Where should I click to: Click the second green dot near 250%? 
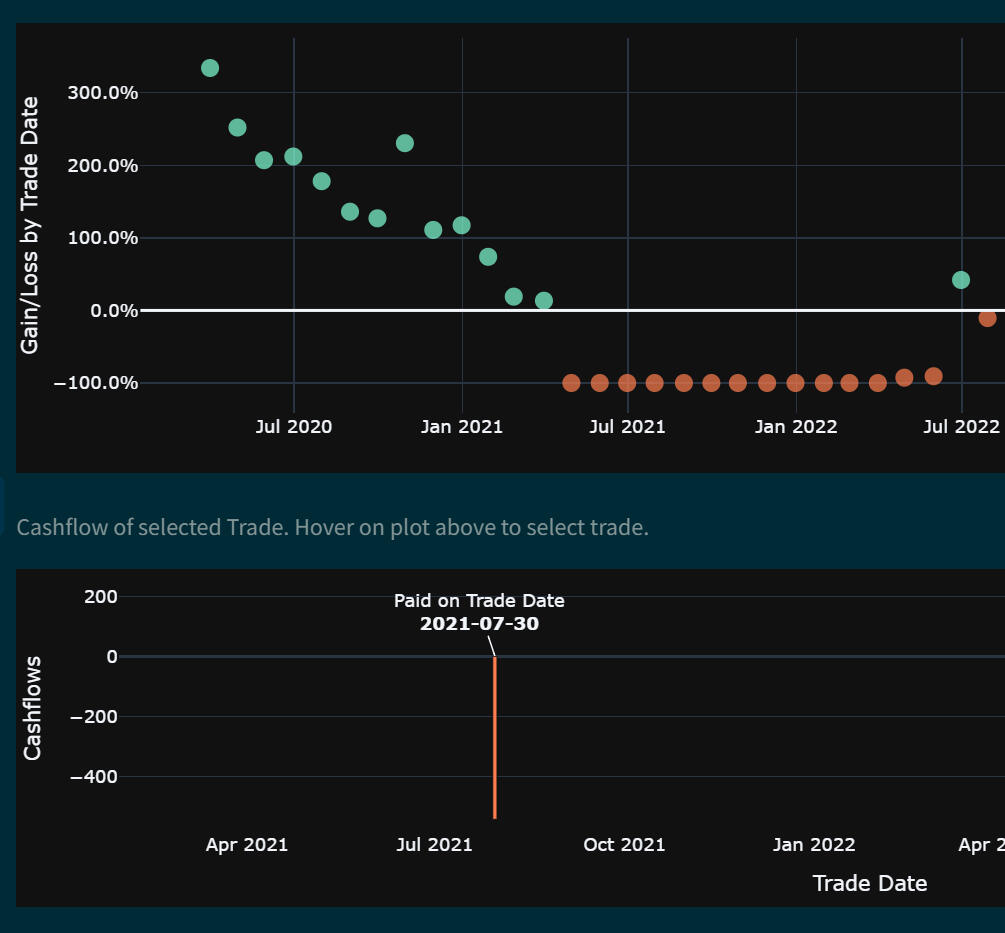coord(237,128)
